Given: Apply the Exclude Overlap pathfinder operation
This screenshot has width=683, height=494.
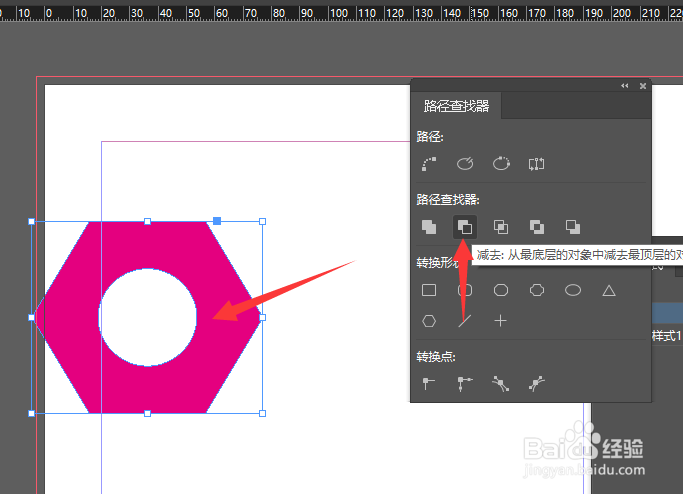Looking at the screenshot, I should (537, 227).
